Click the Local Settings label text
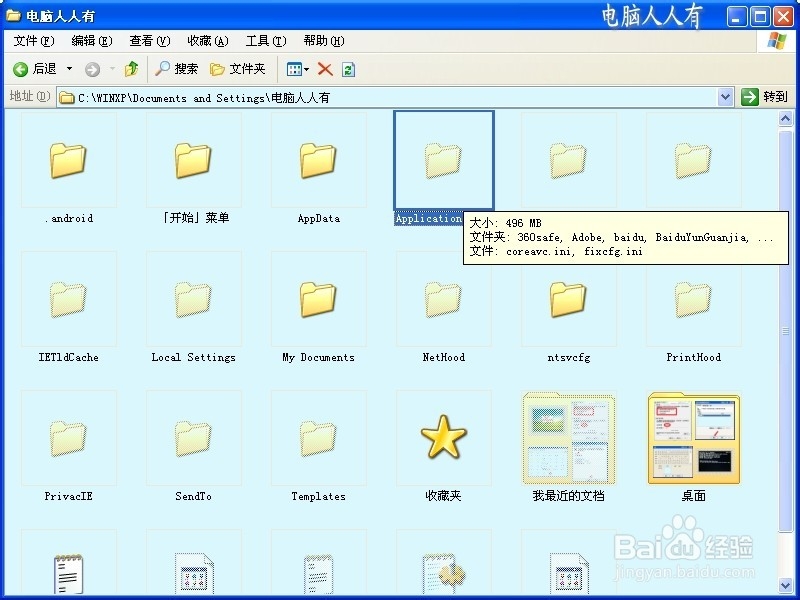The image size is (800, 600). pyautogui.click(x=193, y=357)
